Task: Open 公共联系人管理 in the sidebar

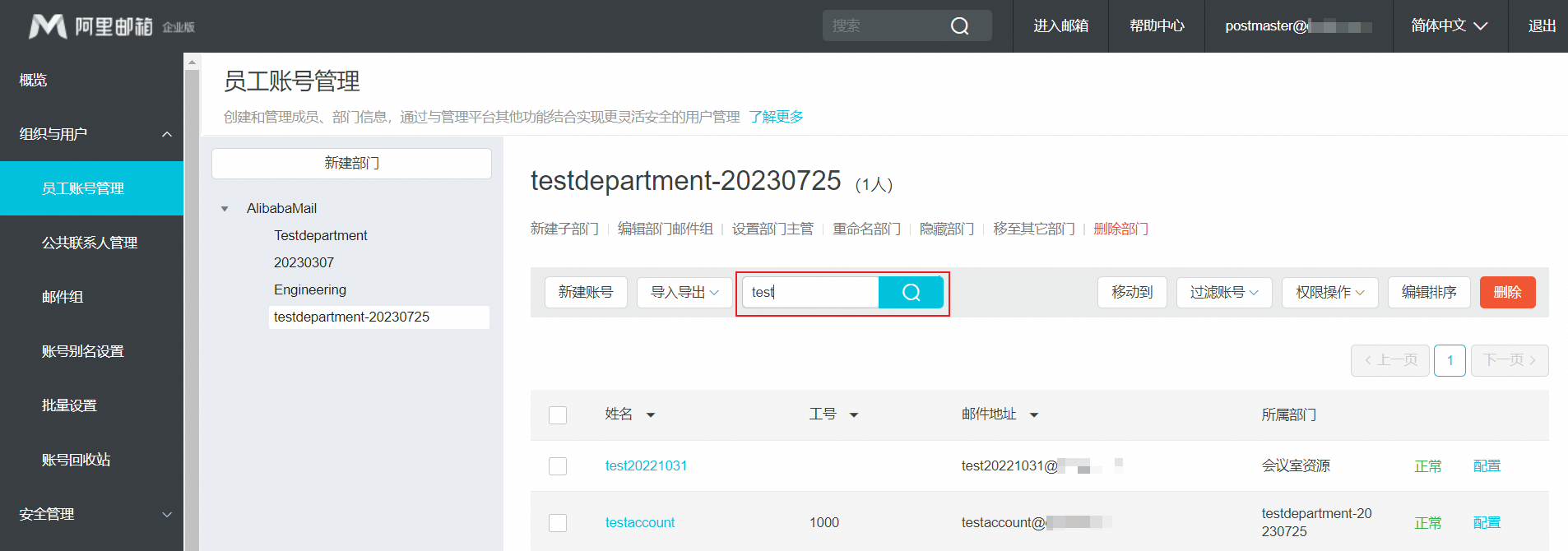Action: point(91,243)
